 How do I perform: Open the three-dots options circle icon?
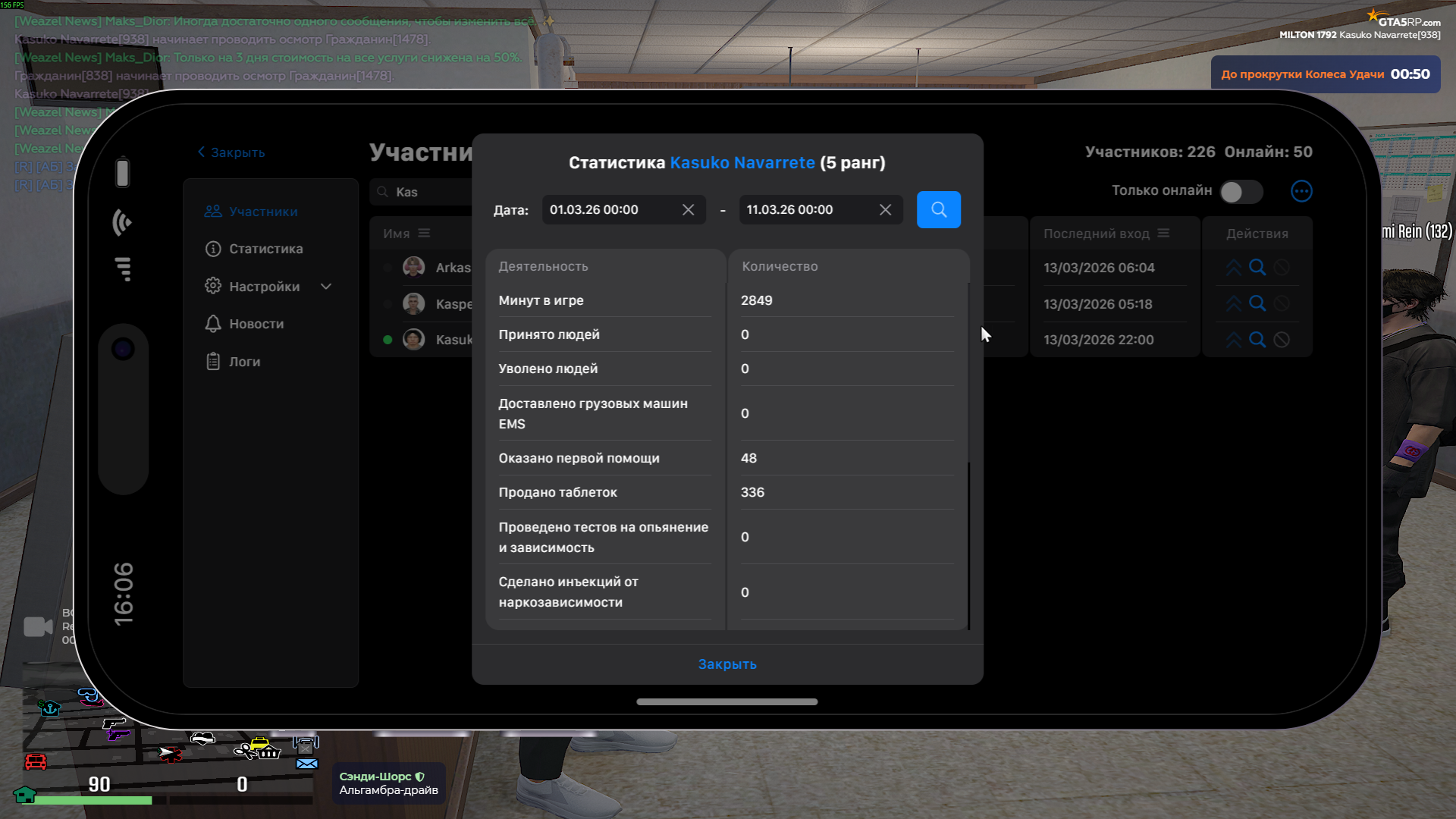pos(1301,191)
